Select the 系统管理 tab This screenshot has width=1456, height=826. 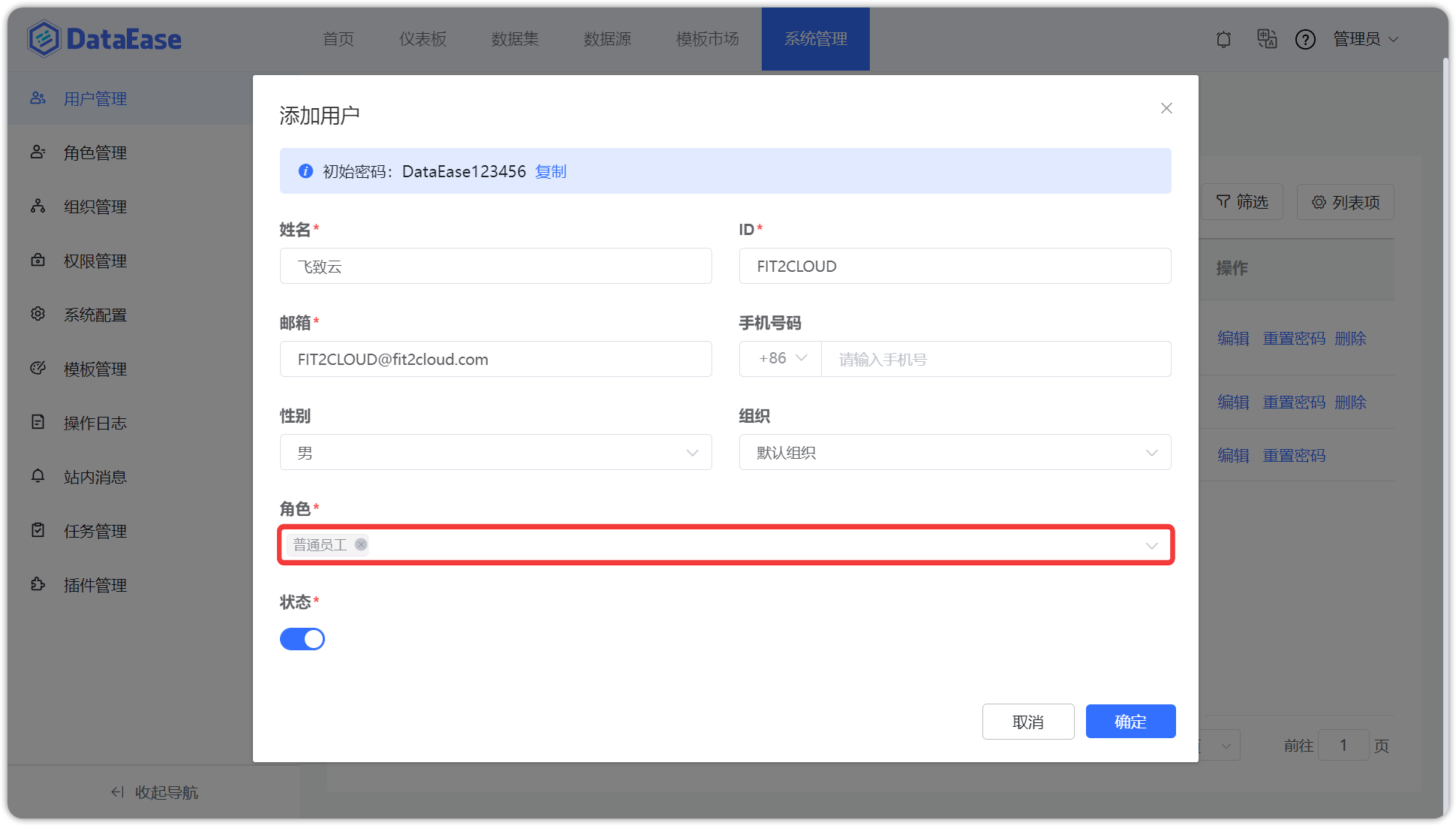tap(816, 39)
